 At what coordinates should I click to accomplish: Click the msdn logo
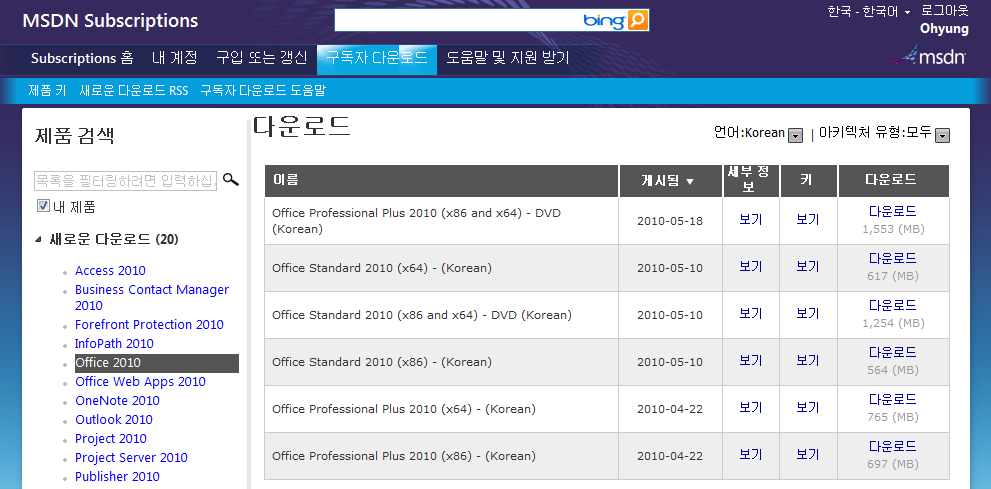click(x=929, y=56)
